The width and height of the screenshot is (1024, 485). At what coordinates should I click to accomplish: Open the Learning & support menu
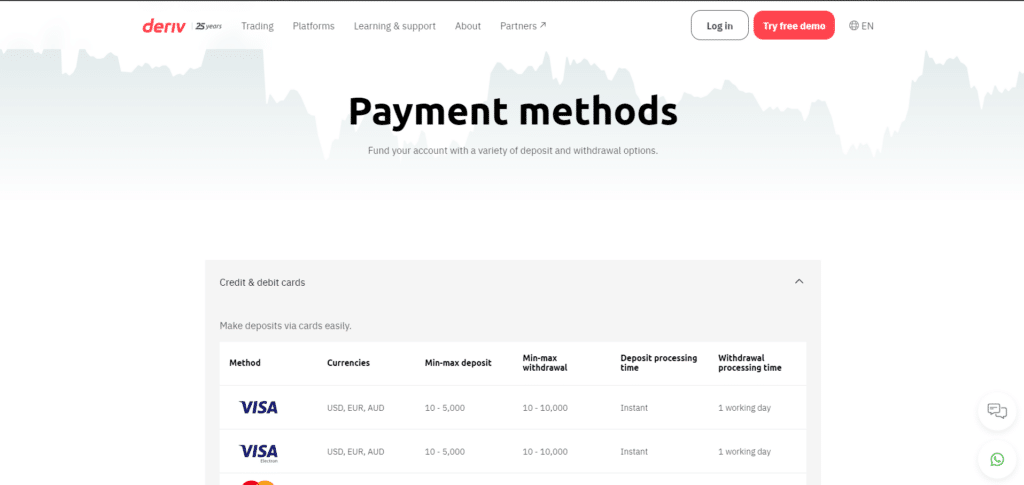(x=394, y=26)
